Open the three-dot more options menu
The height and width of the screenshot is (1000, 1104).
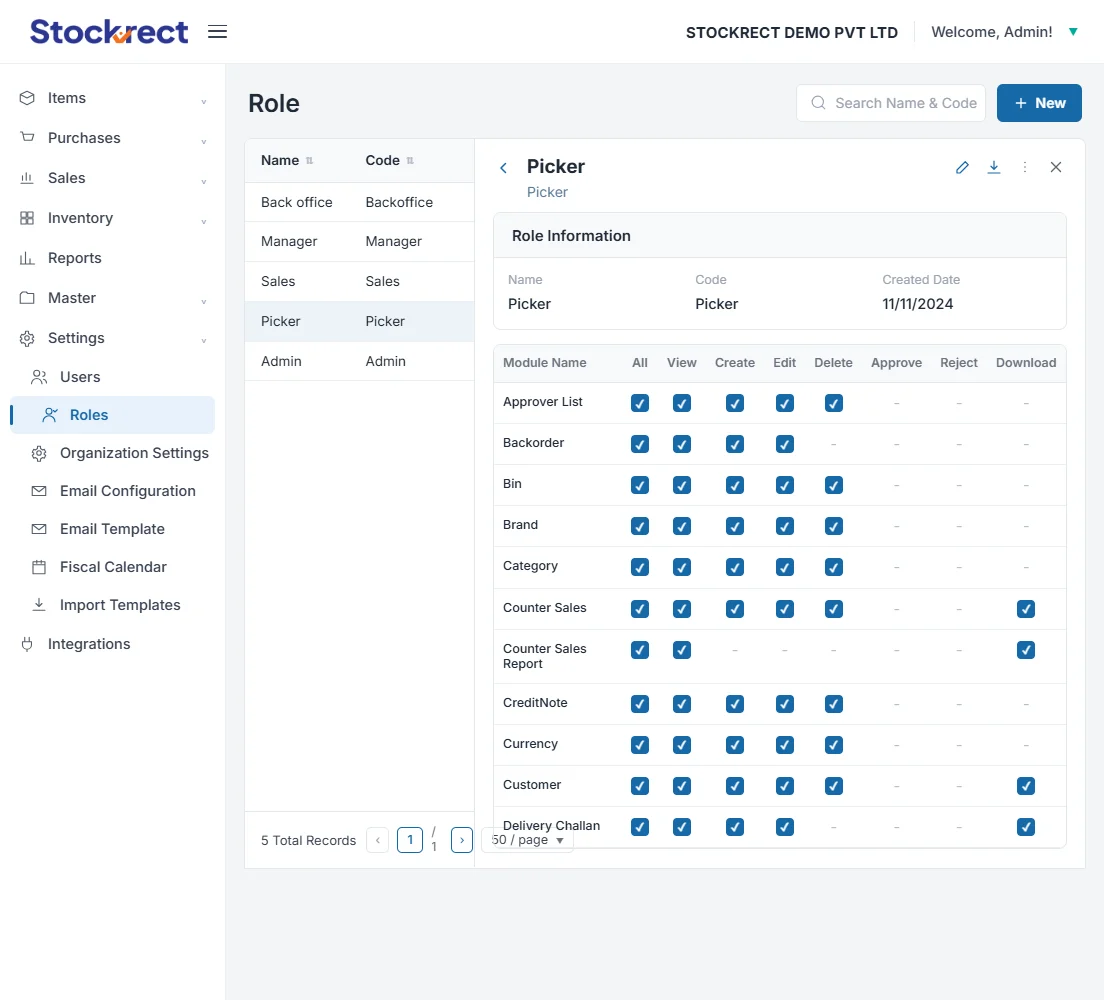(1024, 167)
